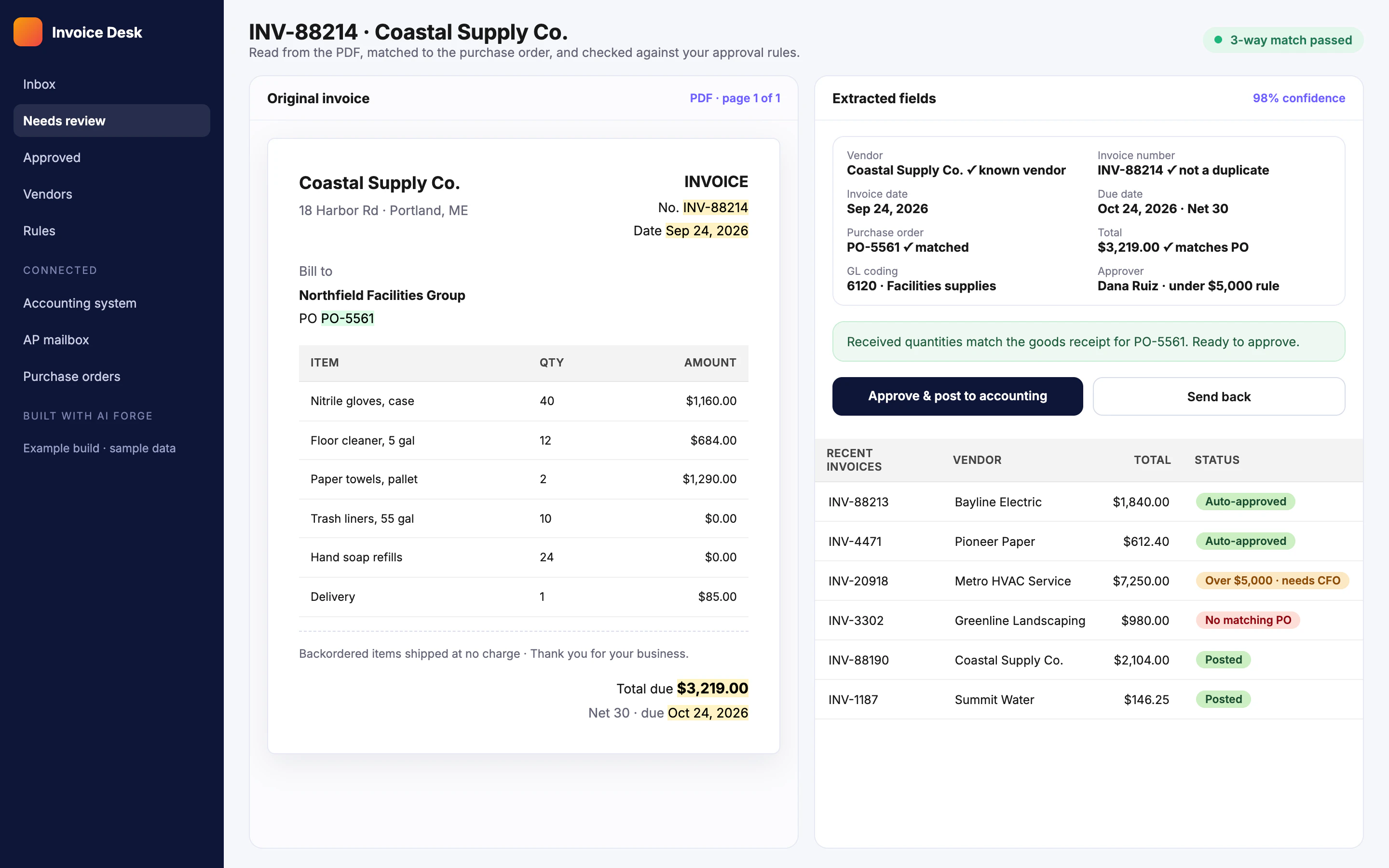Click the STATUS column header
This screenshot has width=1389, height=868.
click(1217, 460)
